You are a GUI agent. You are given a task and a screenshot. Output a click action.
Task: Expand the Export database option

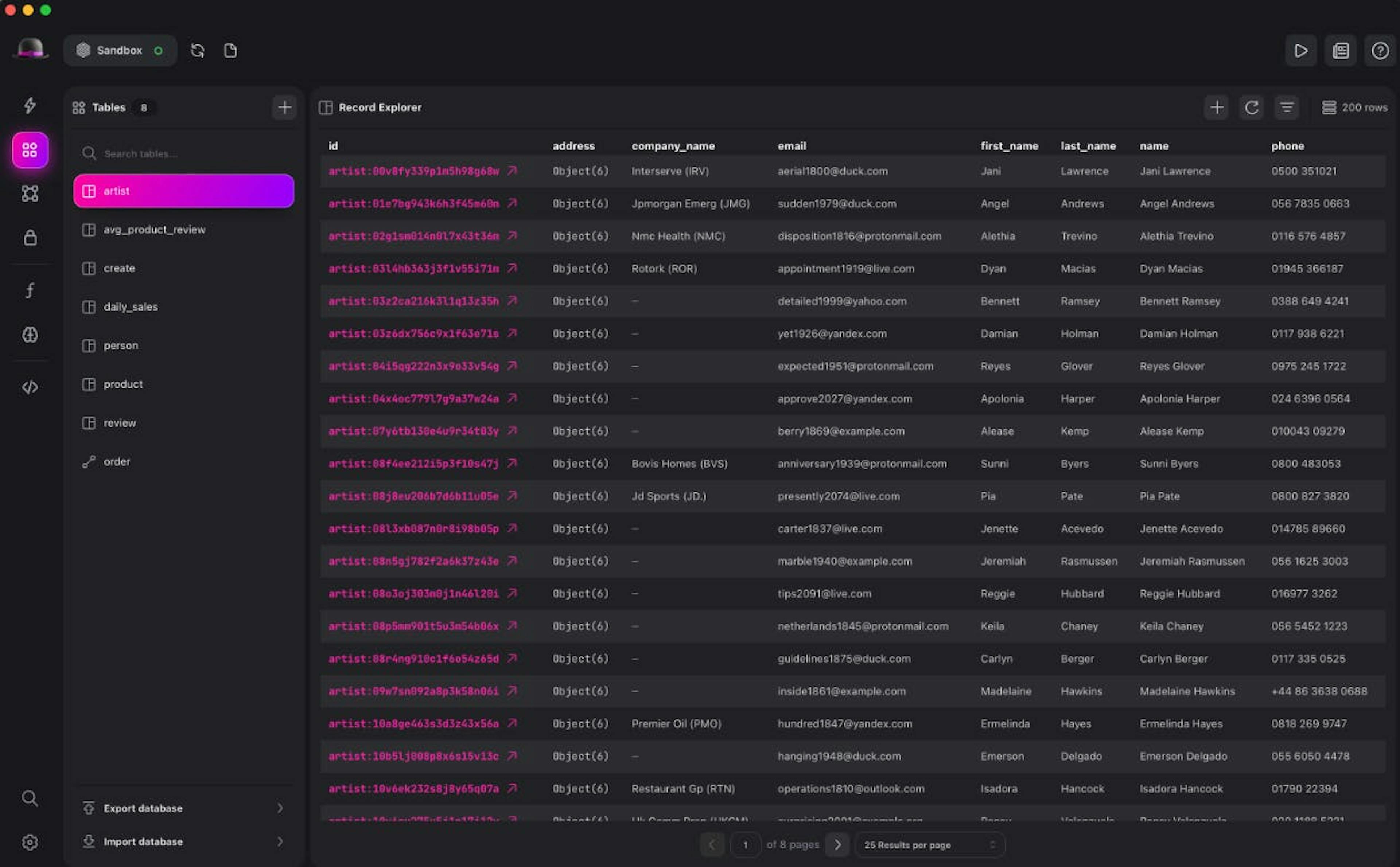coord(183,808)
